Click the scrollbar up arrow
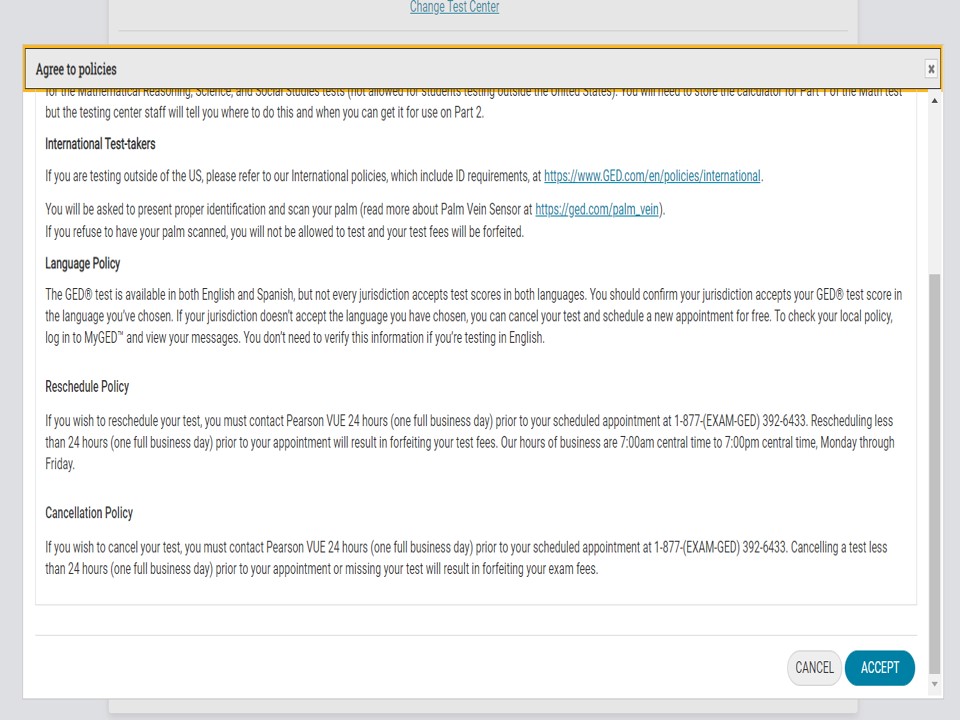 pos(935,101)
